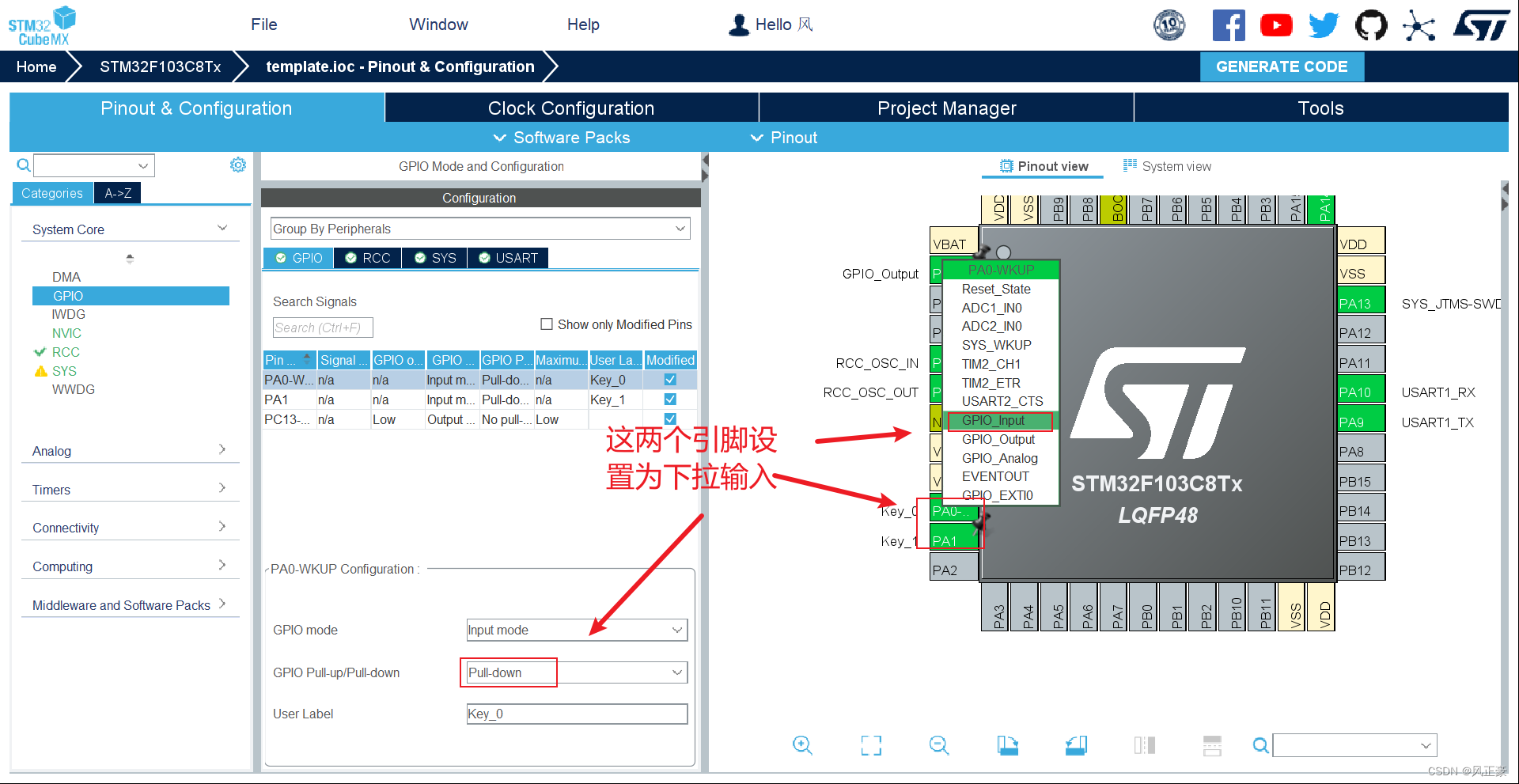Select GPIO_Output in pin context menu
Image resolution: width=1519 pixels, height=784 pixels.
tap(998, 439)
